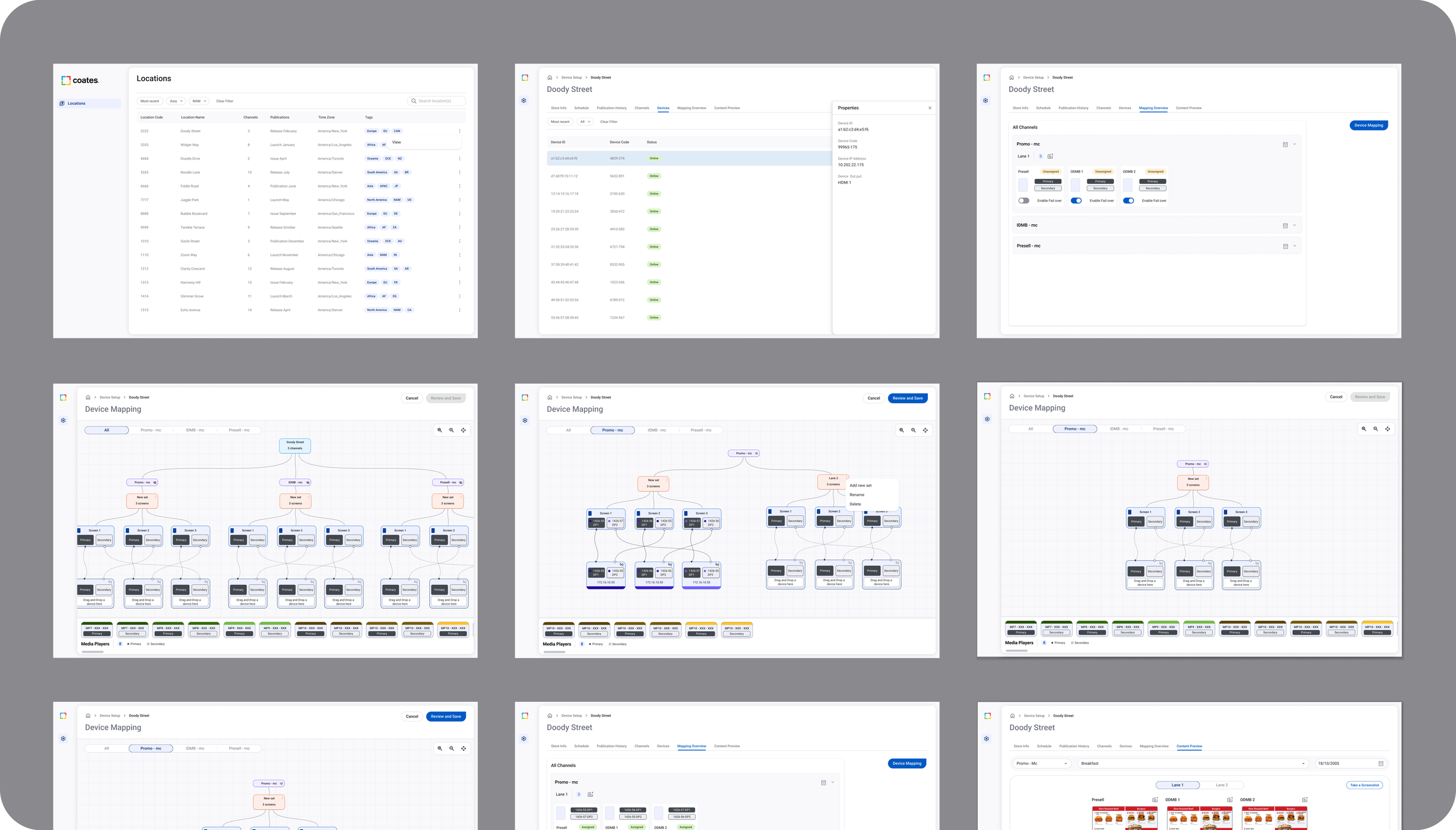Click calendar icon in IDMB - mc row
This screenshot has width=1456, height=830.
point(1285,225)
